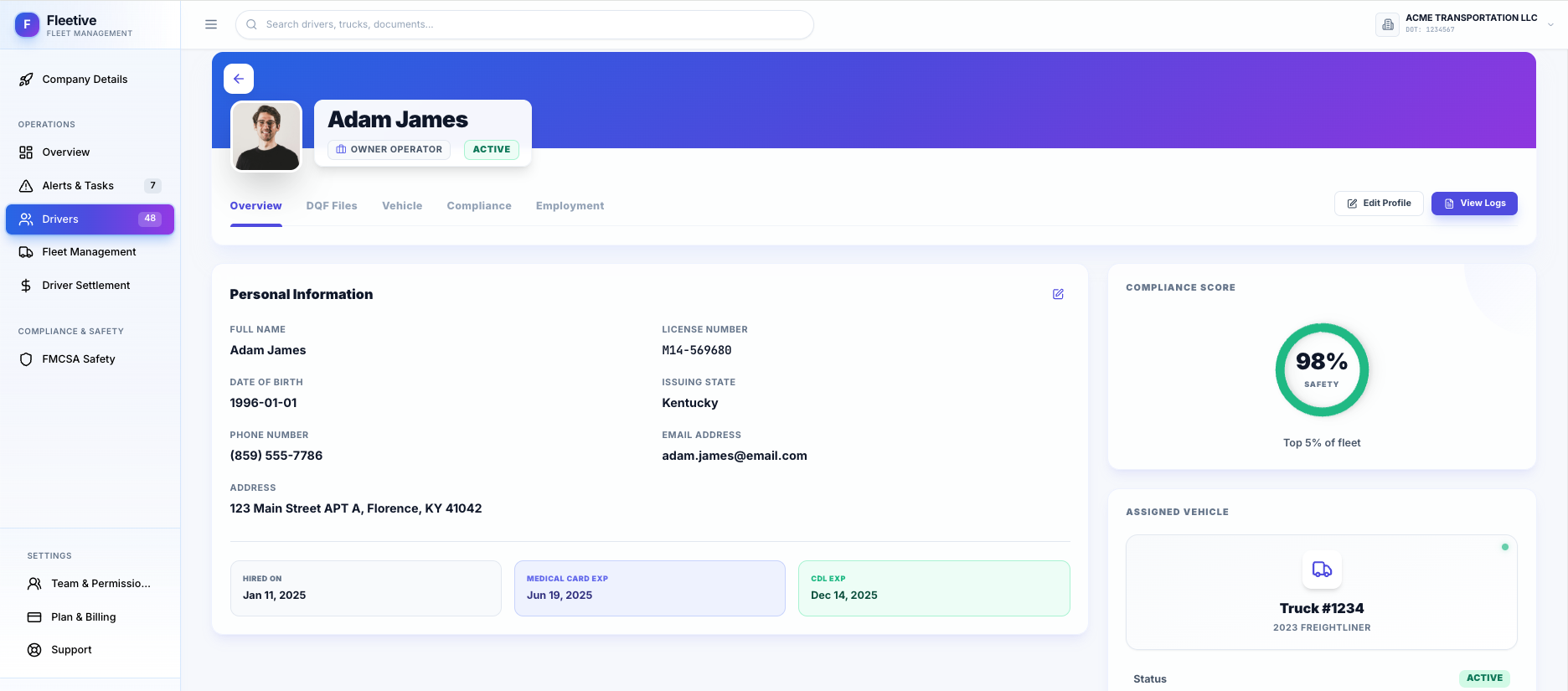This screenshot has height=691, width=1568.
Task: Click the lifebuoy icon beside Support
Action: (34, 650)
